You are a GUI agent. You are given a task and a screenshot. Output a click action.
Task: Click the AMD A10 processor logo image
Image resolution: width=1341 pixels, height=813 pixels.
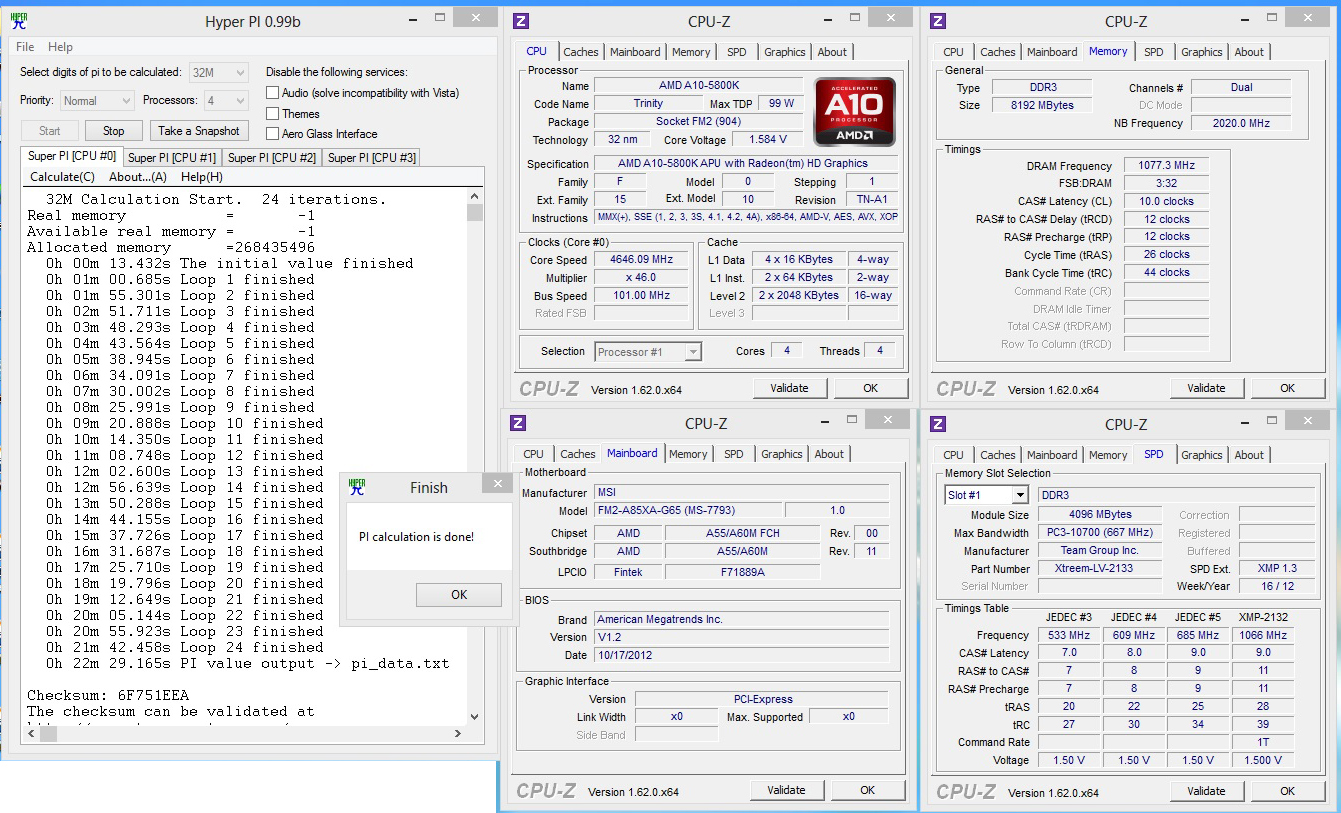point(855,112)
